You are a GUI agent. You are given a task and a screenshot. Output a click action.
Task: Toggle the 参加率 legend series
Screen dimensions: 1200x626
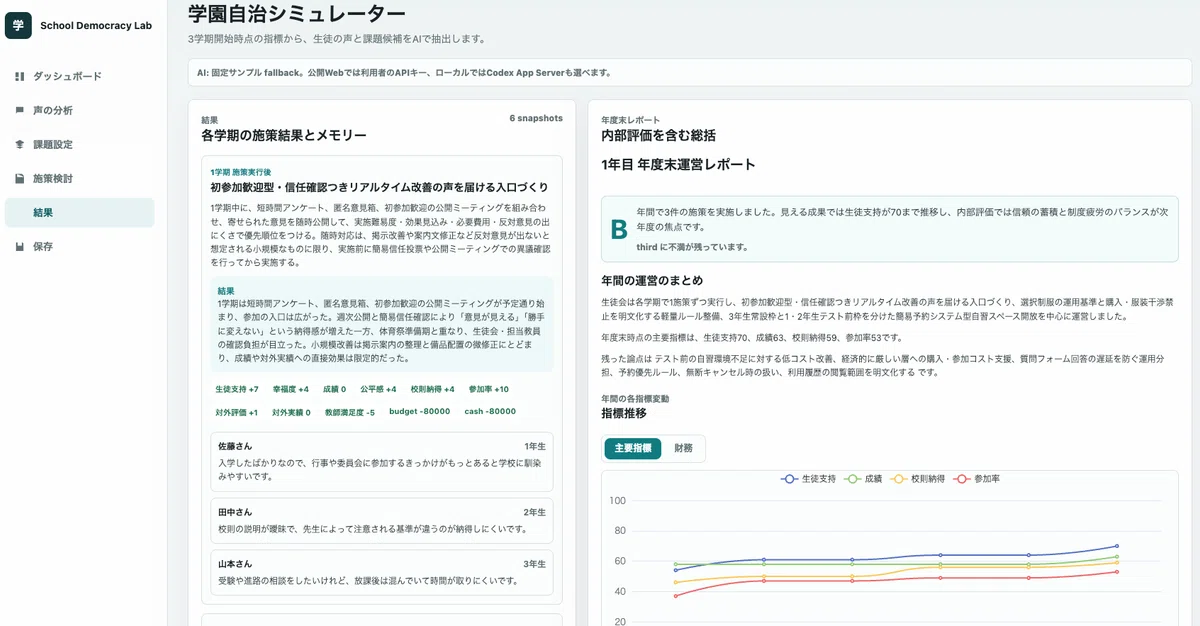point(978,479)
